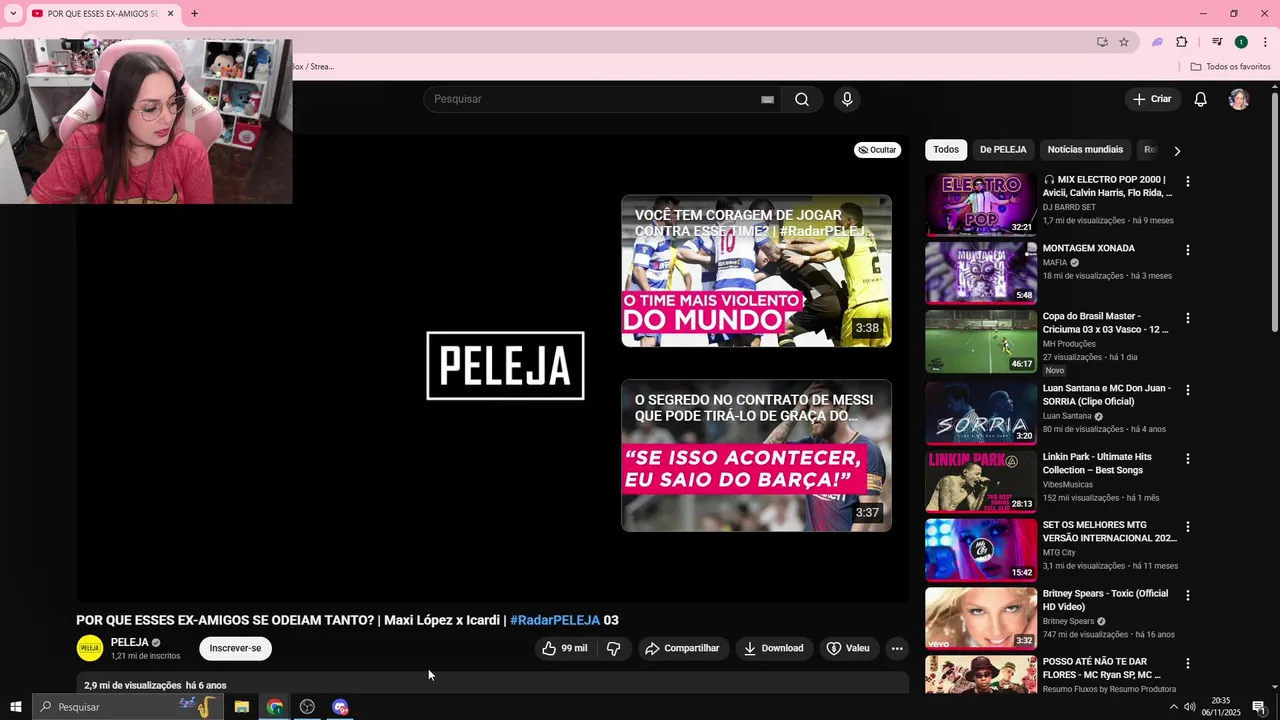Open options for POSSO ATÉ NÃO TE DAR FLORES
Screen dimensions: 1280x720
[1188, 663]
